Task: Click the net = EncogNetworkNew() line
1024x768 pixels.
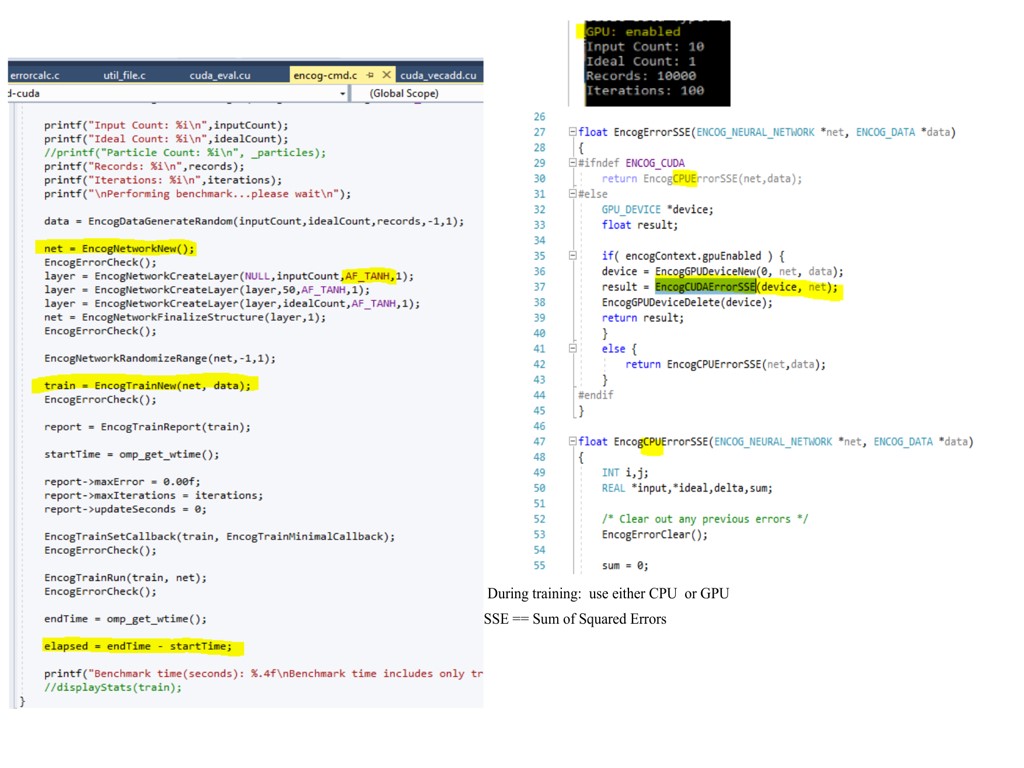Action: coord(119,248)
